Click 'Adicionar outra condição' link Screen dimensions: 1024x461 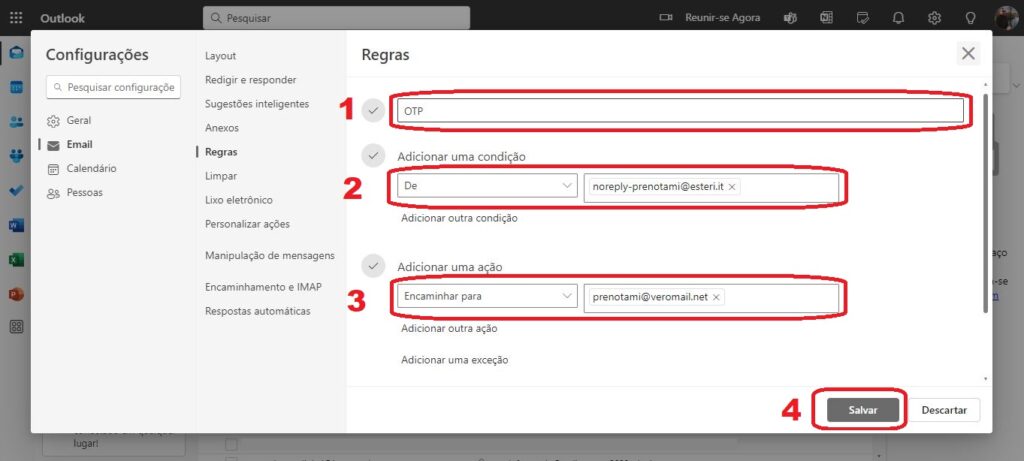tap(459, 218)
